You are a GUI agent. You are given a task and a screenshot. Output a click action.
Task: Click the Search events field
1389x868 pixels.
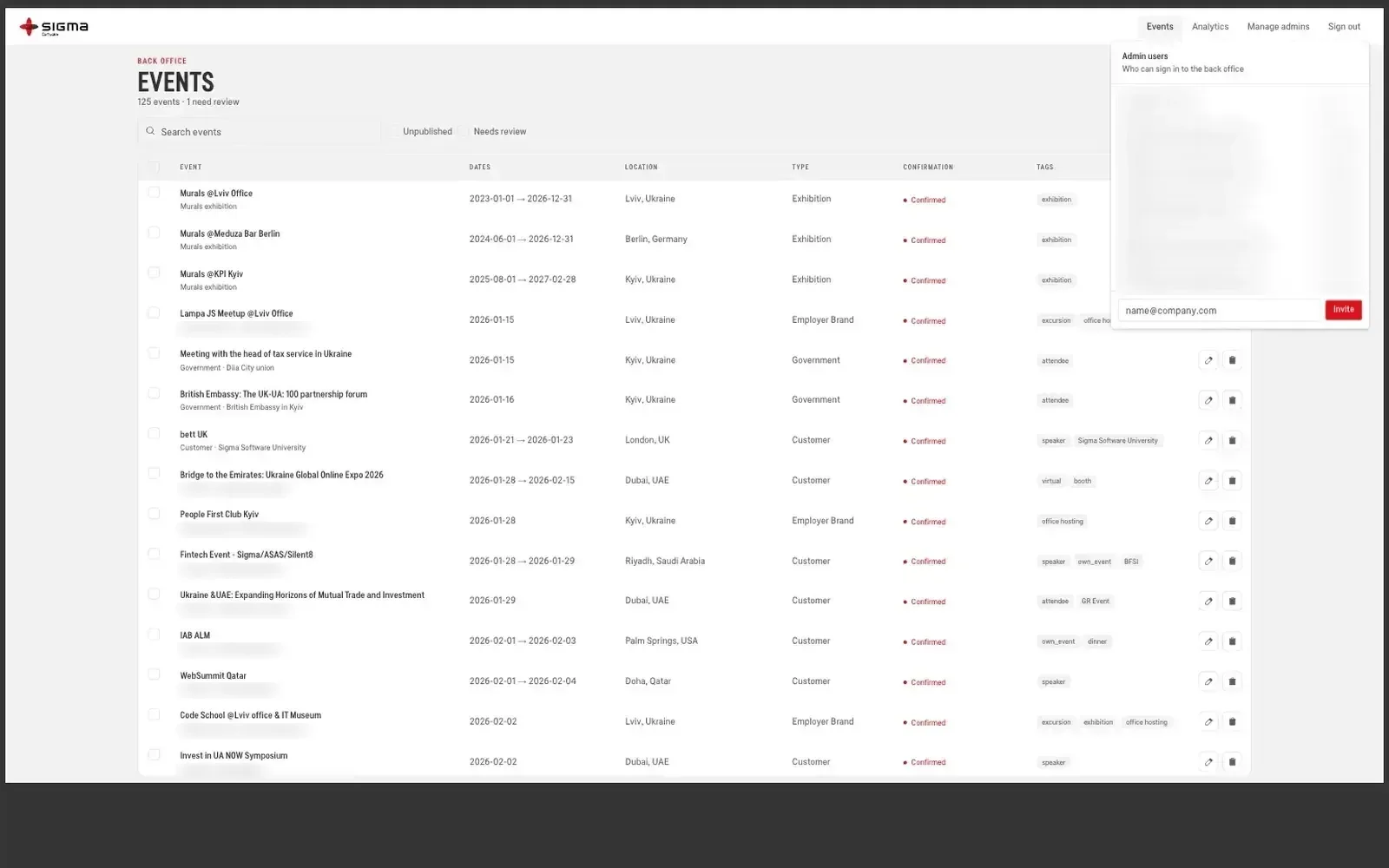pyautogui.click(x=260, y=132)
